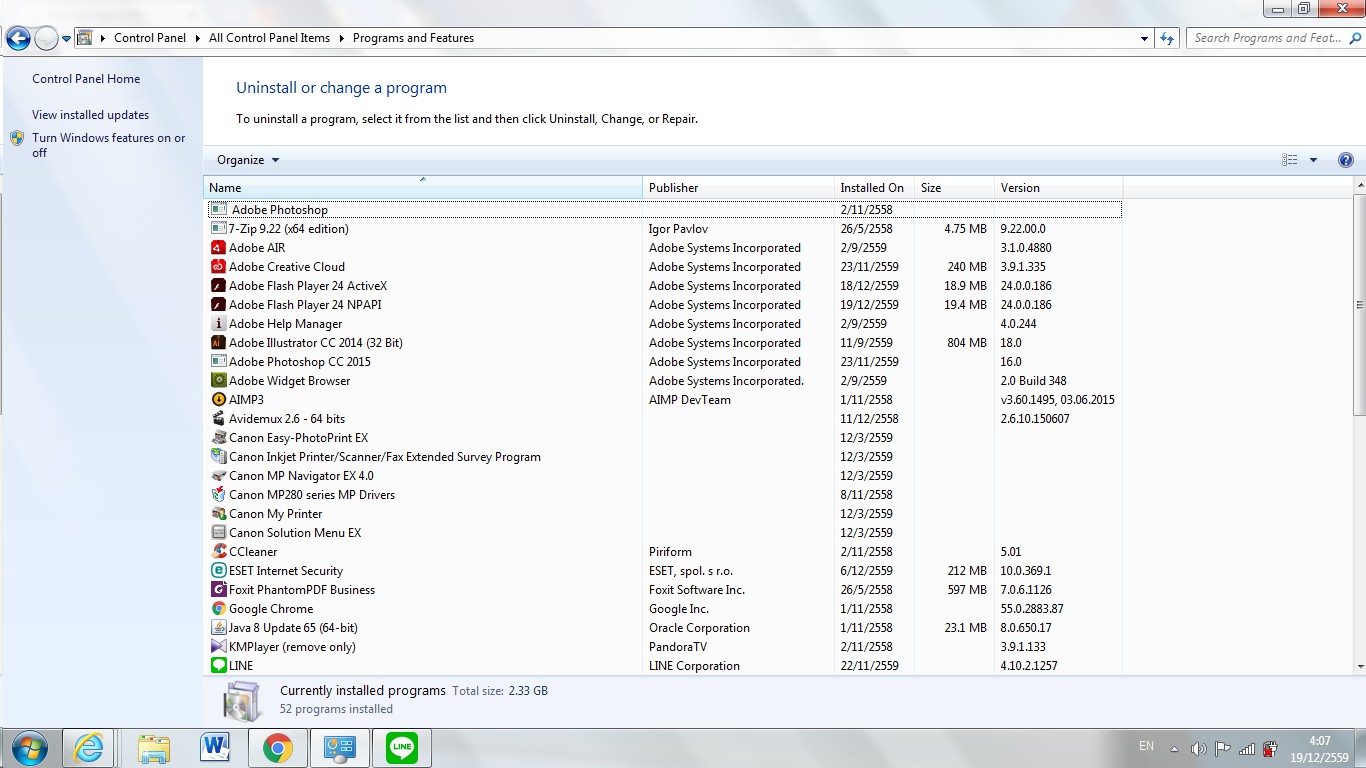Open the help question mark icon
This screenshot has height=768, width=1366.
[1345, 160]
